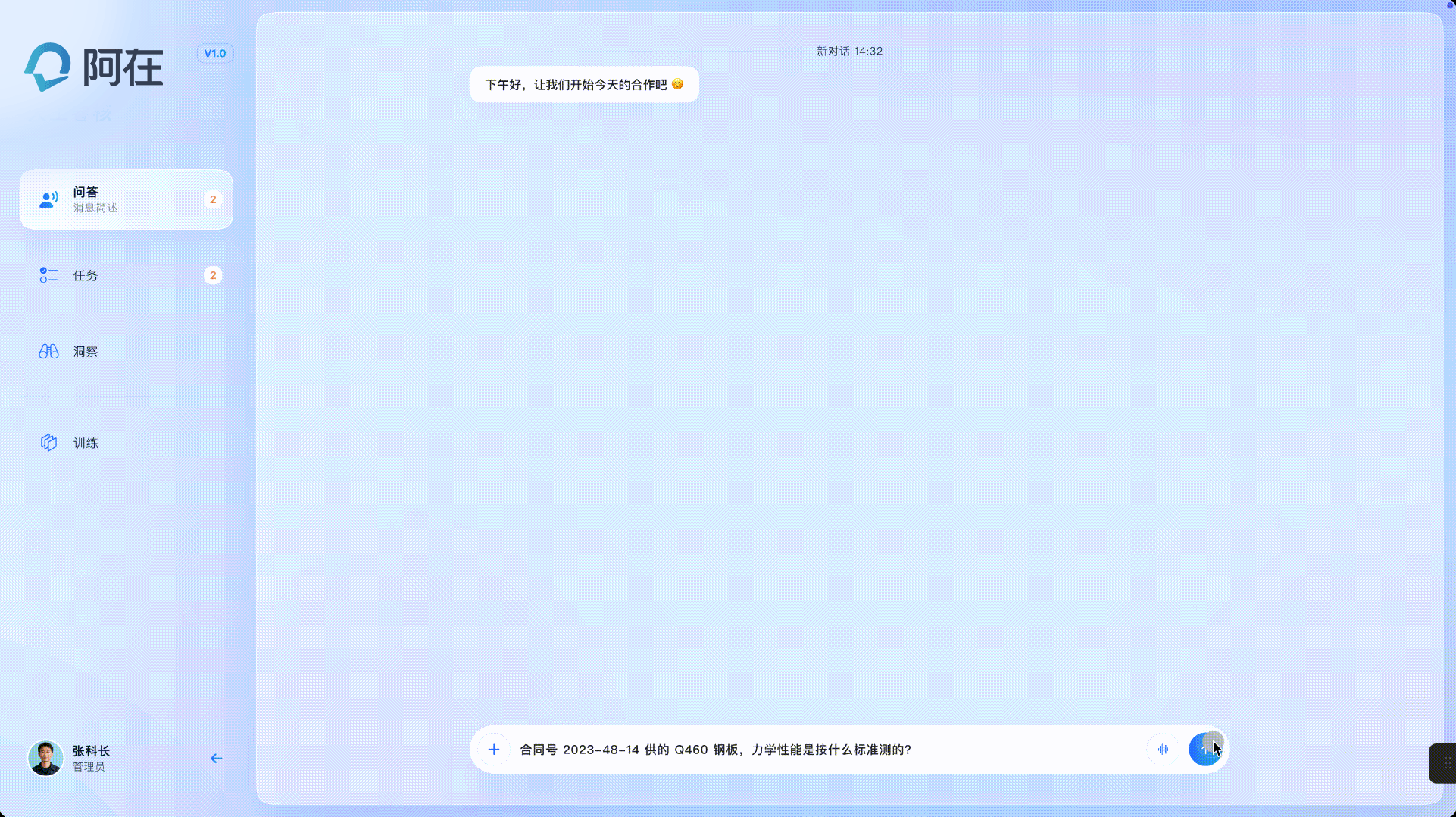Start voice input with waveform icon

pos(1163,750)
